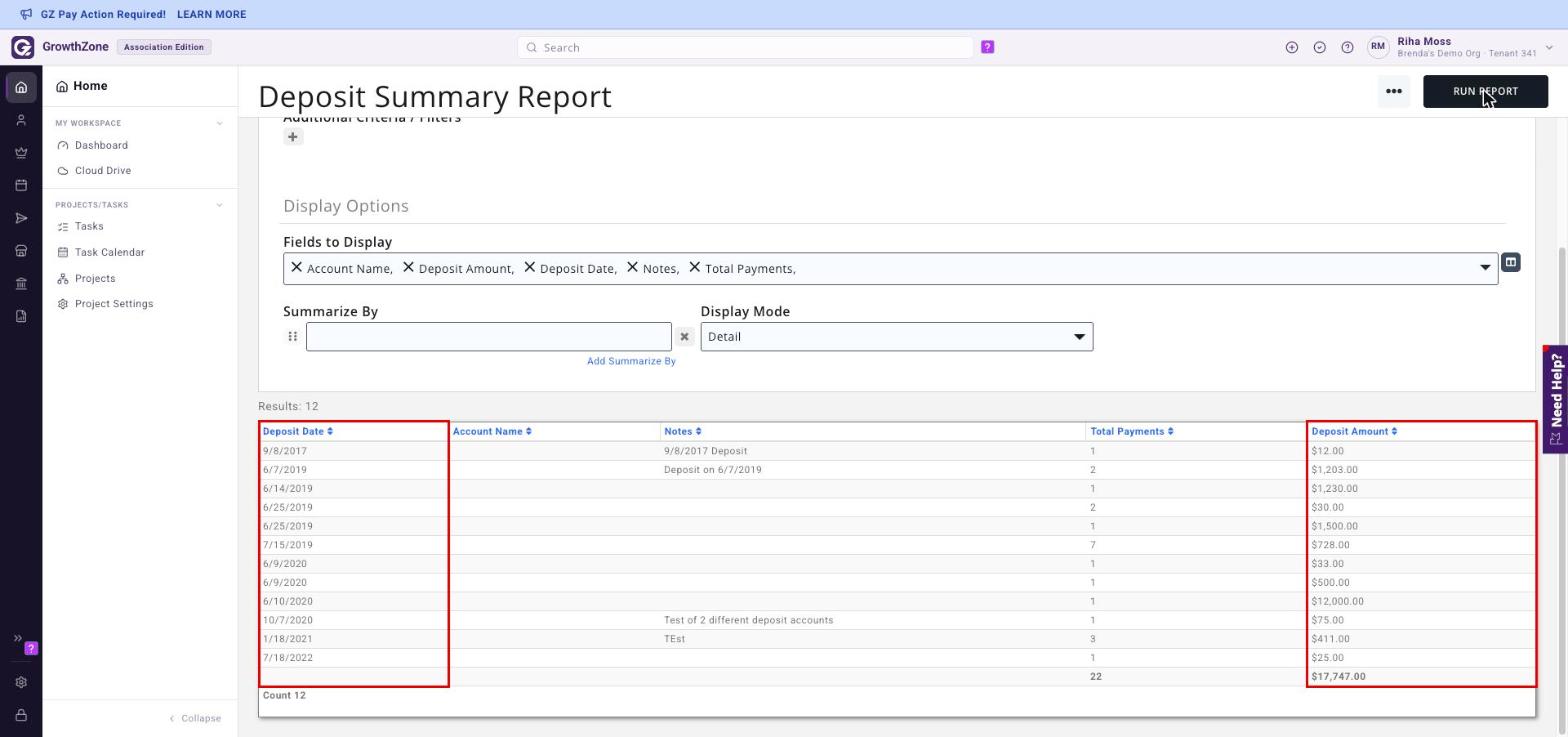
Task: Collapse the Projects/Tasks section
Action: 220,205
